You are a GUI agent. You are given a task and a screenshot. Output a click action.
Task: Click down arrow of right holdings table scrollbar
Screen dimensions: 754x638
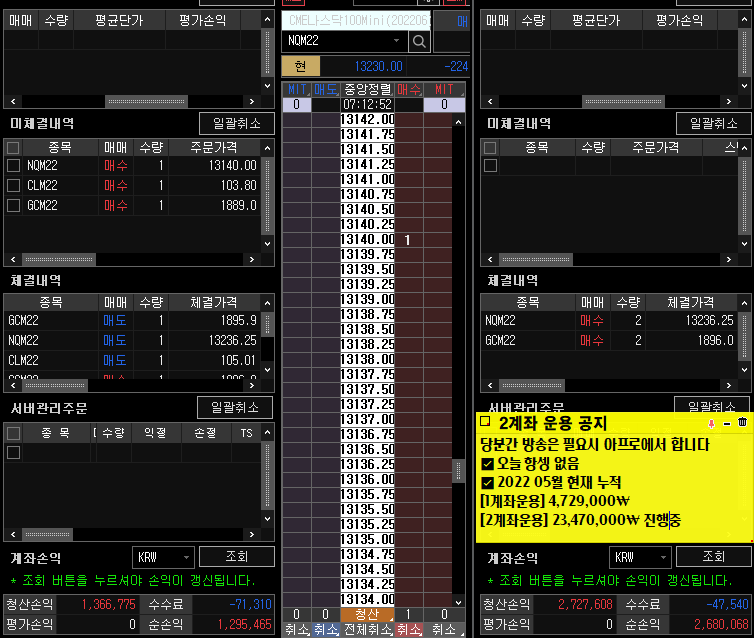(x=744, y=86)
